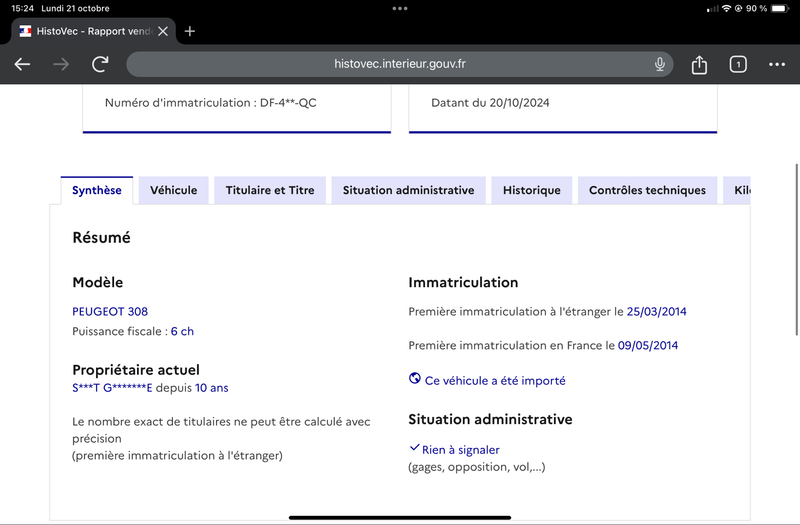Click the PEUGEOT 308 model text

pos(110,312)
